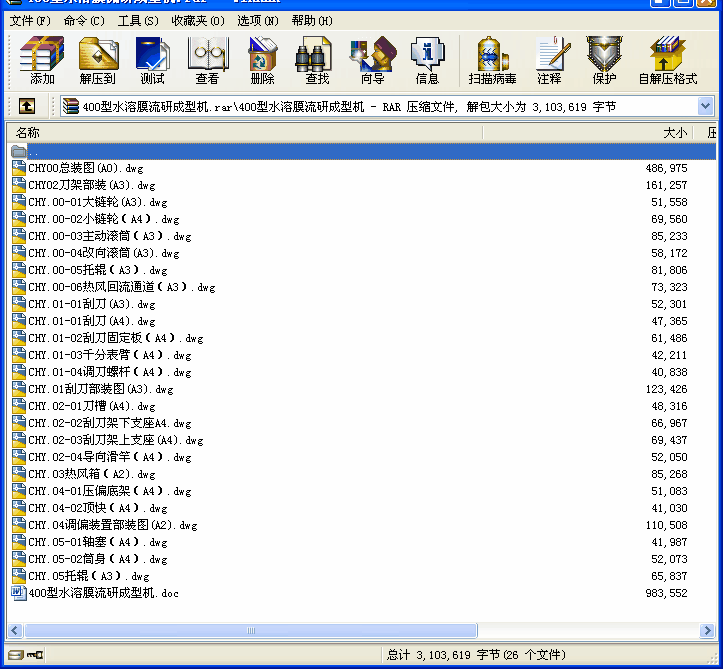723x669 pixels.
Task: Open the 工具(S) menu
Action: (x=138, y=20)
